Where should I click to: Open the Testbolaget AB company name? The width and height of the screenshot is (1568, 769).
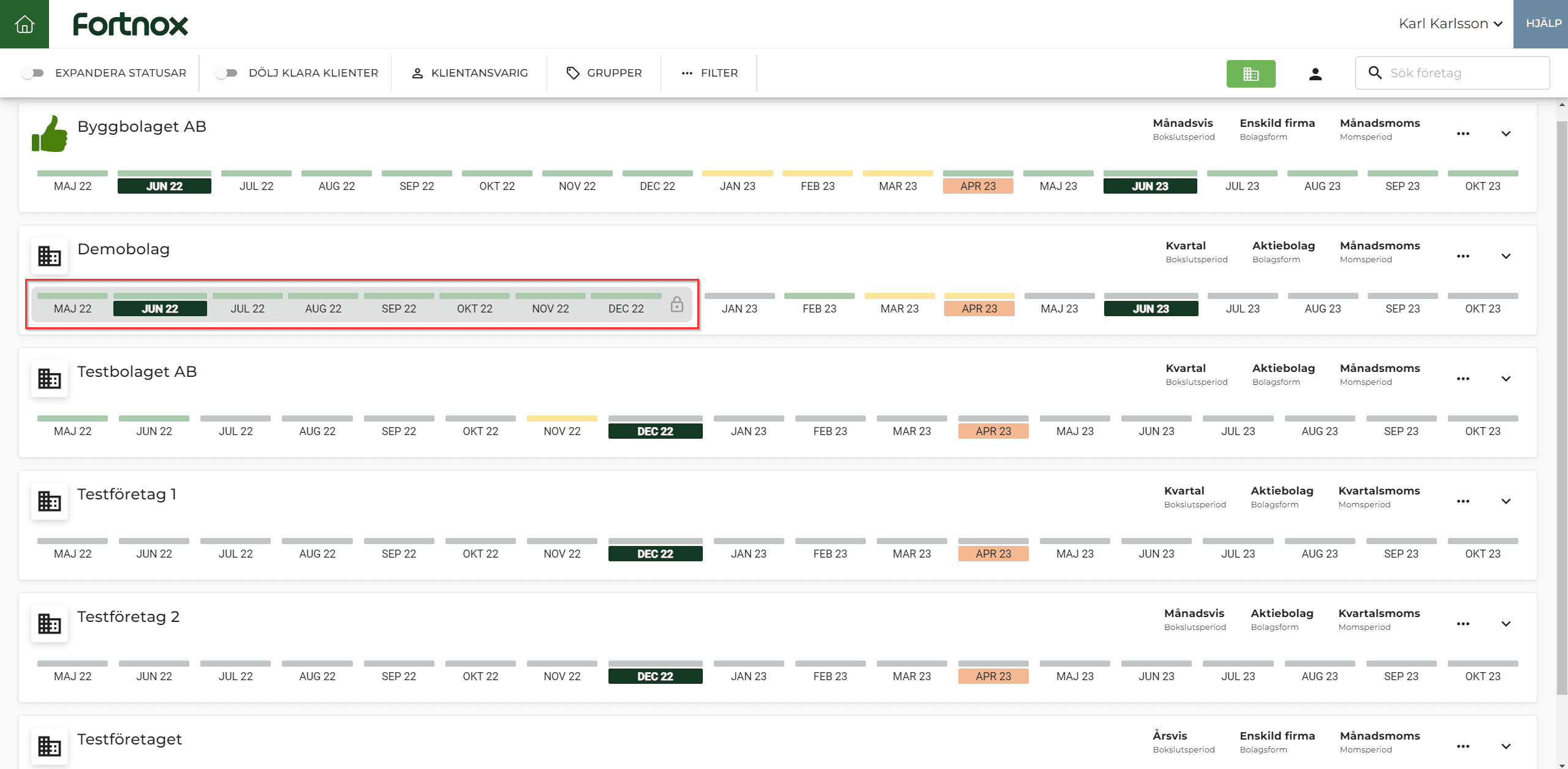tap(137, 371)
